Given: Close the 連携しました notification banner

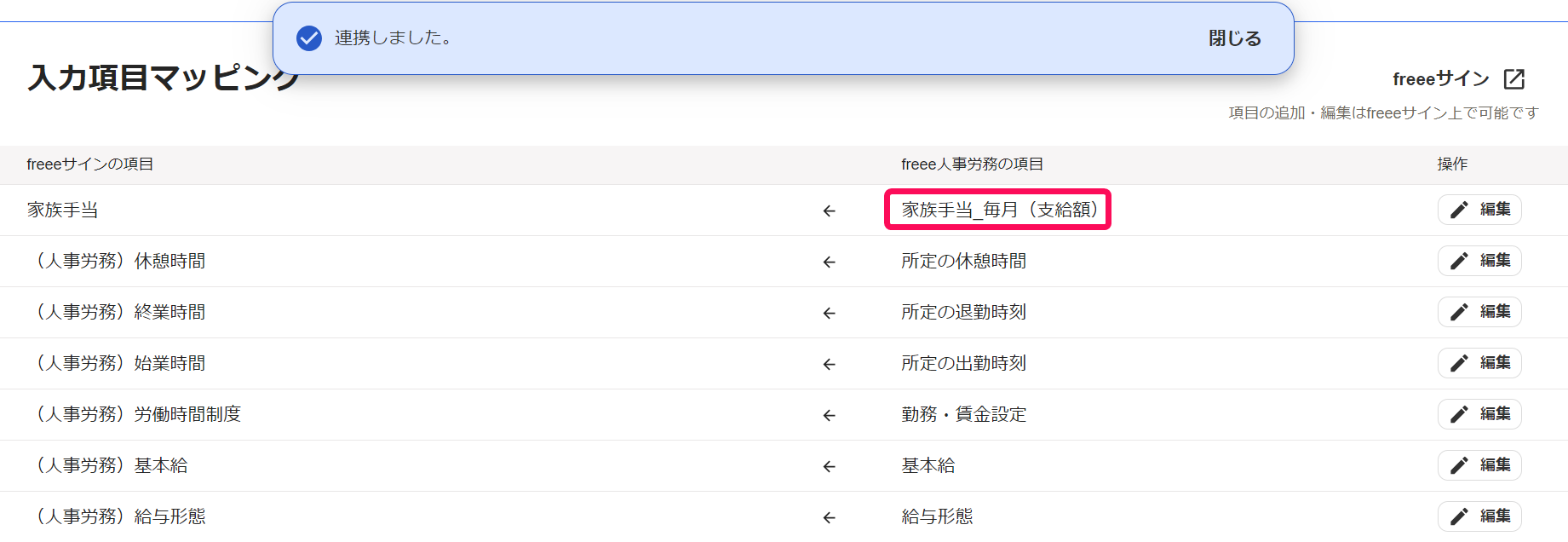Looking at the screenshot, I should pyautogui.click(x=1234, y=38).
